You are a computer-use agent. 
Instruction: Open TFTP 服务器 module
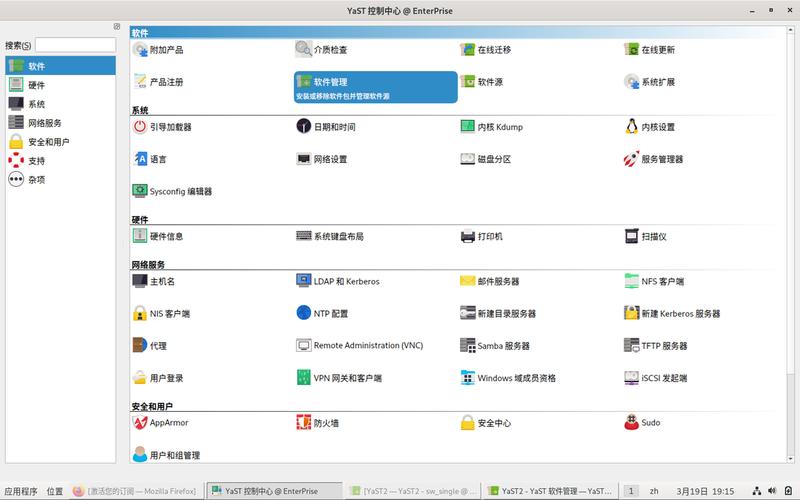[x=656, y=345]
